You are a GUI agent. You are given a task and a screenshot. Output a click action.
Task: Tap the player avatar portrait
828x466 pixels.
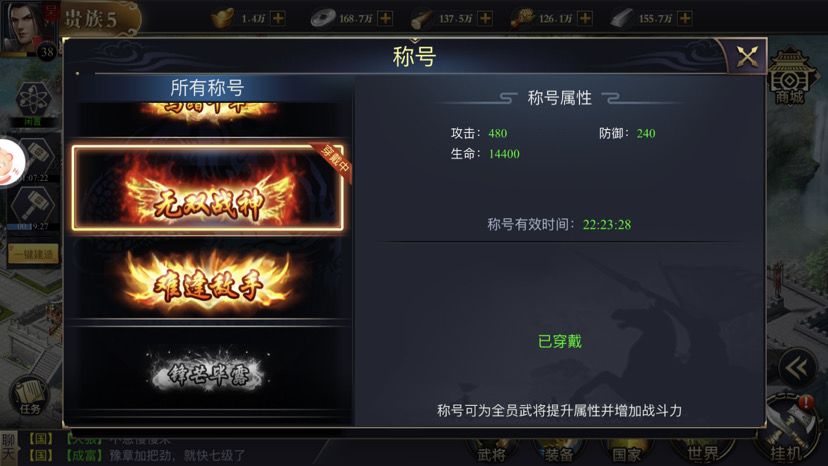[23, 27]
